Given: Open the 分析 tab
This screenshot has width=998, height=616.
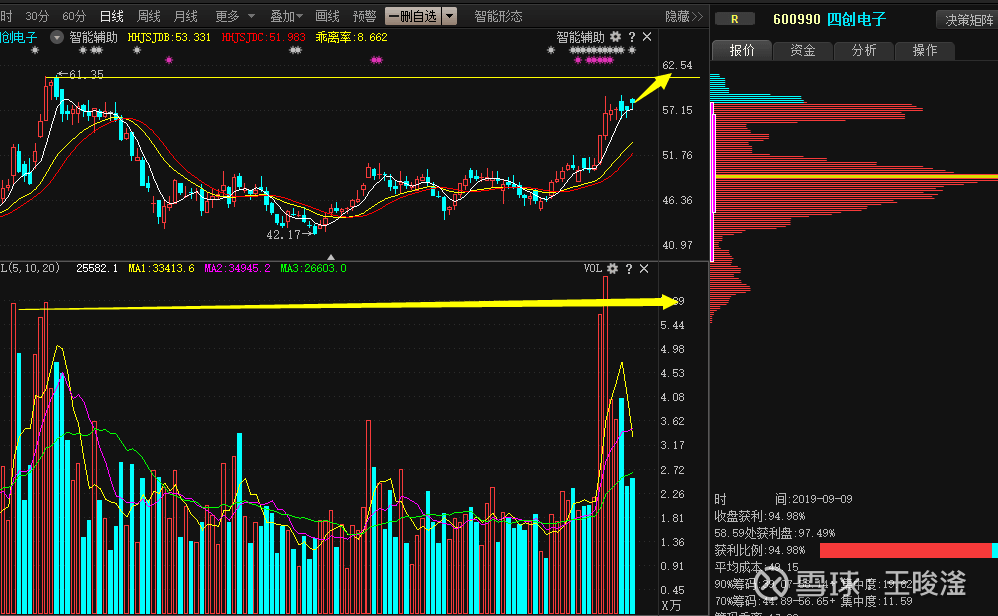Looking at the screenshot, I should [x=864, y=50].
